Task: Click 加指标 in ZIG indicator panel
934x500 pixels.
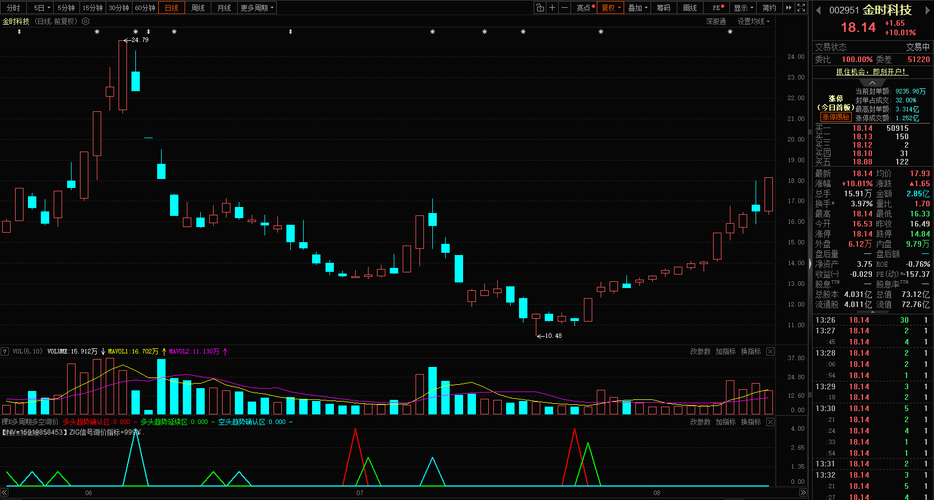Action: pos(726,421)
